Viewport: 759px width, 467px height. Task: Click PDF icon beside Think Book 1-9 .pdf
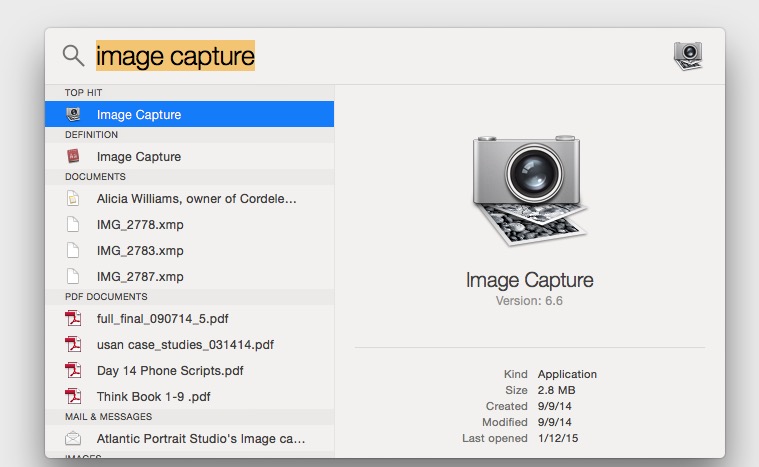coord(73,396)
